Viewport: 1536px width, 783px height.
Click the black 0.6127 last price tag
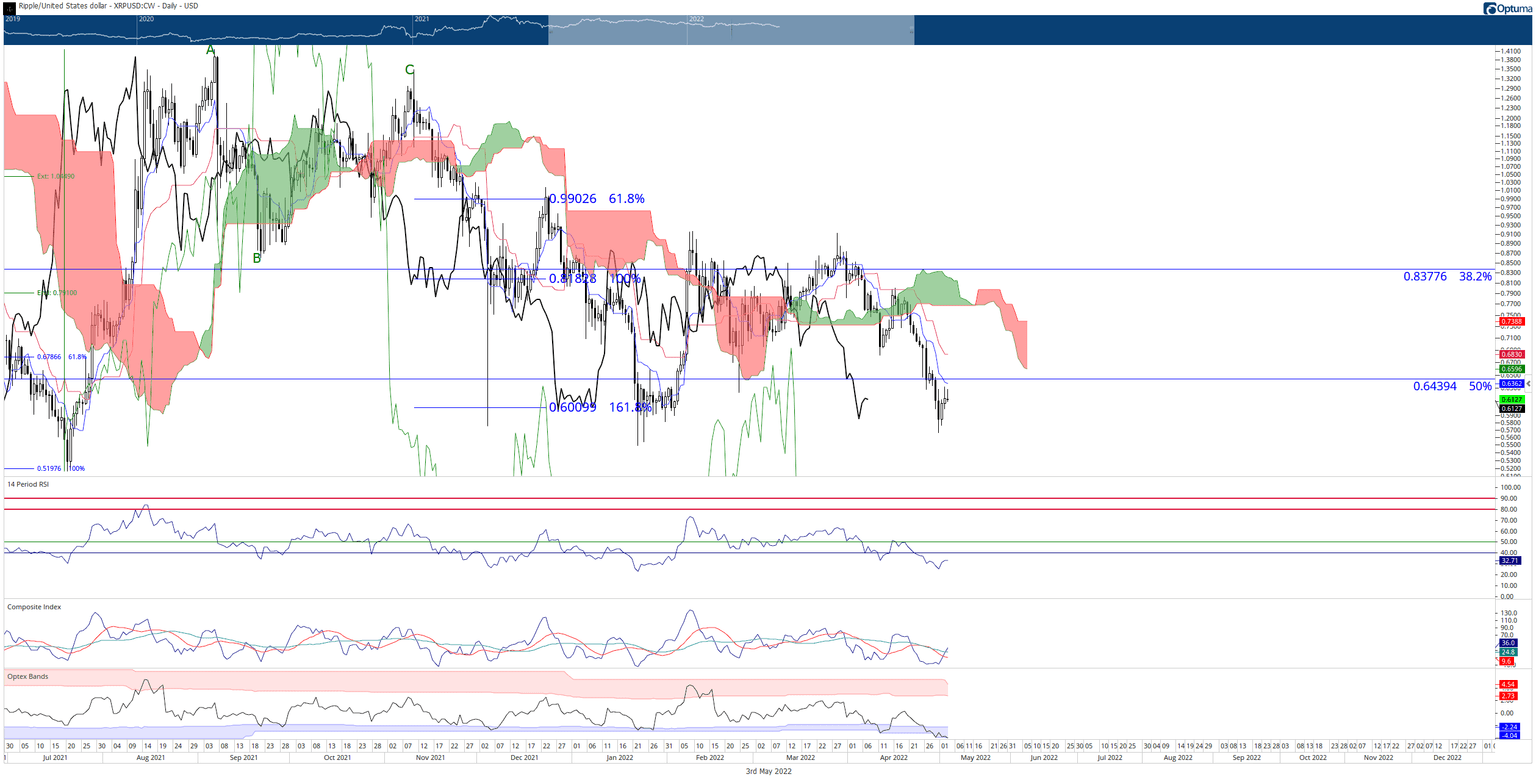point(1510,408)
